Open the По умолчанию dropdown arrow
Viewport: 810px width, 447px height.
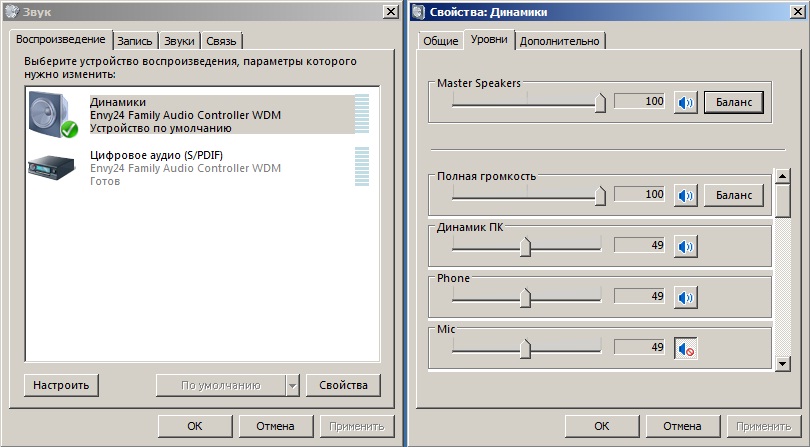click(292, 385)
